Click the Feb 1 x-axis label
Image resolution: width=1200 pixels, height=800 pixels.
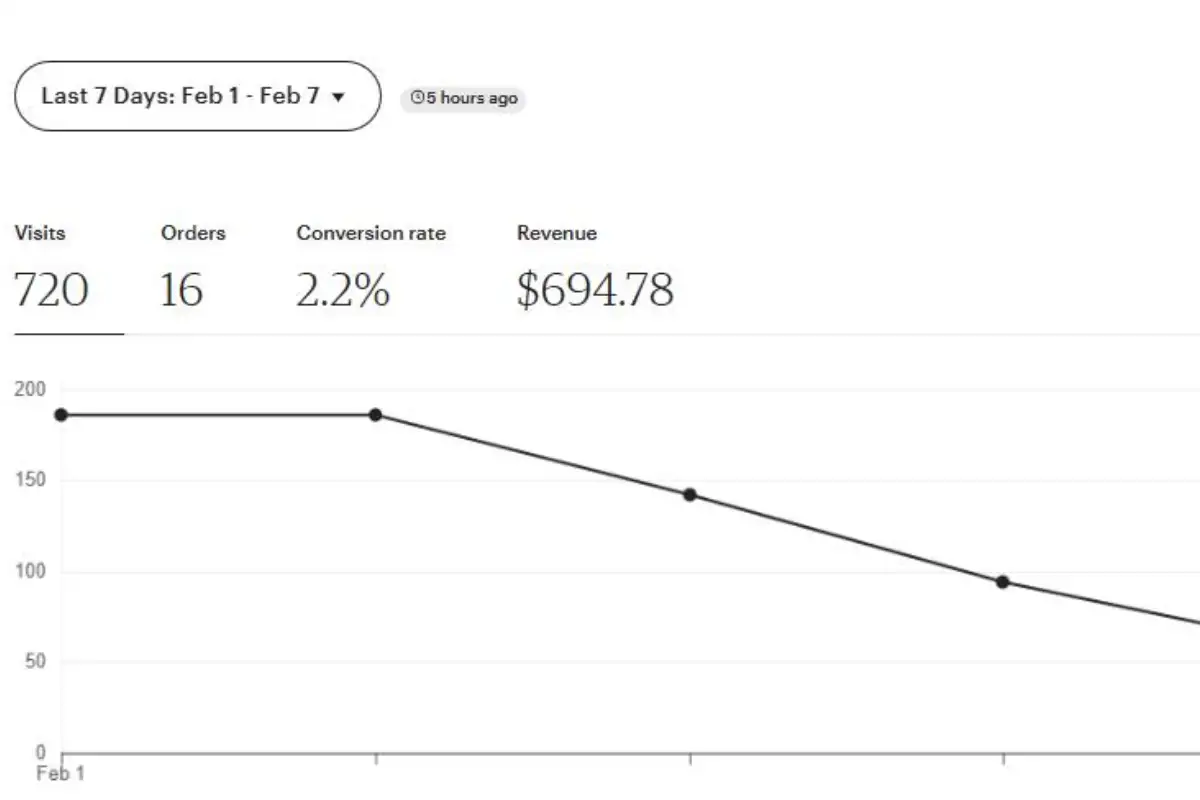pos(60,774)
